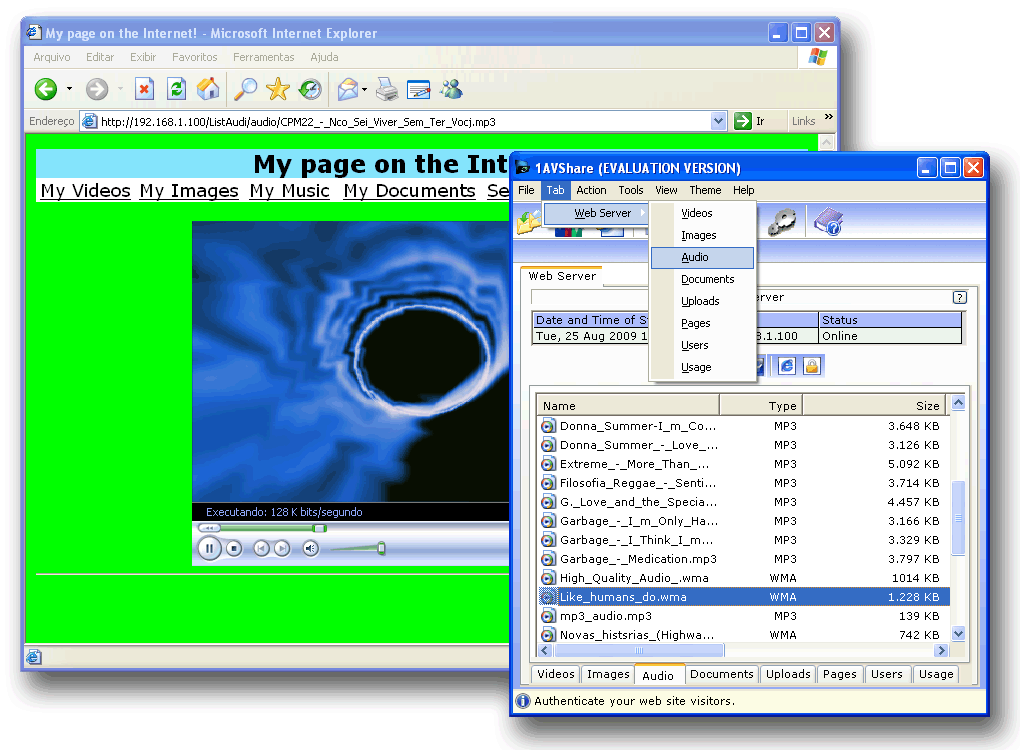Open the Home page icon

(x=208, y=88)
